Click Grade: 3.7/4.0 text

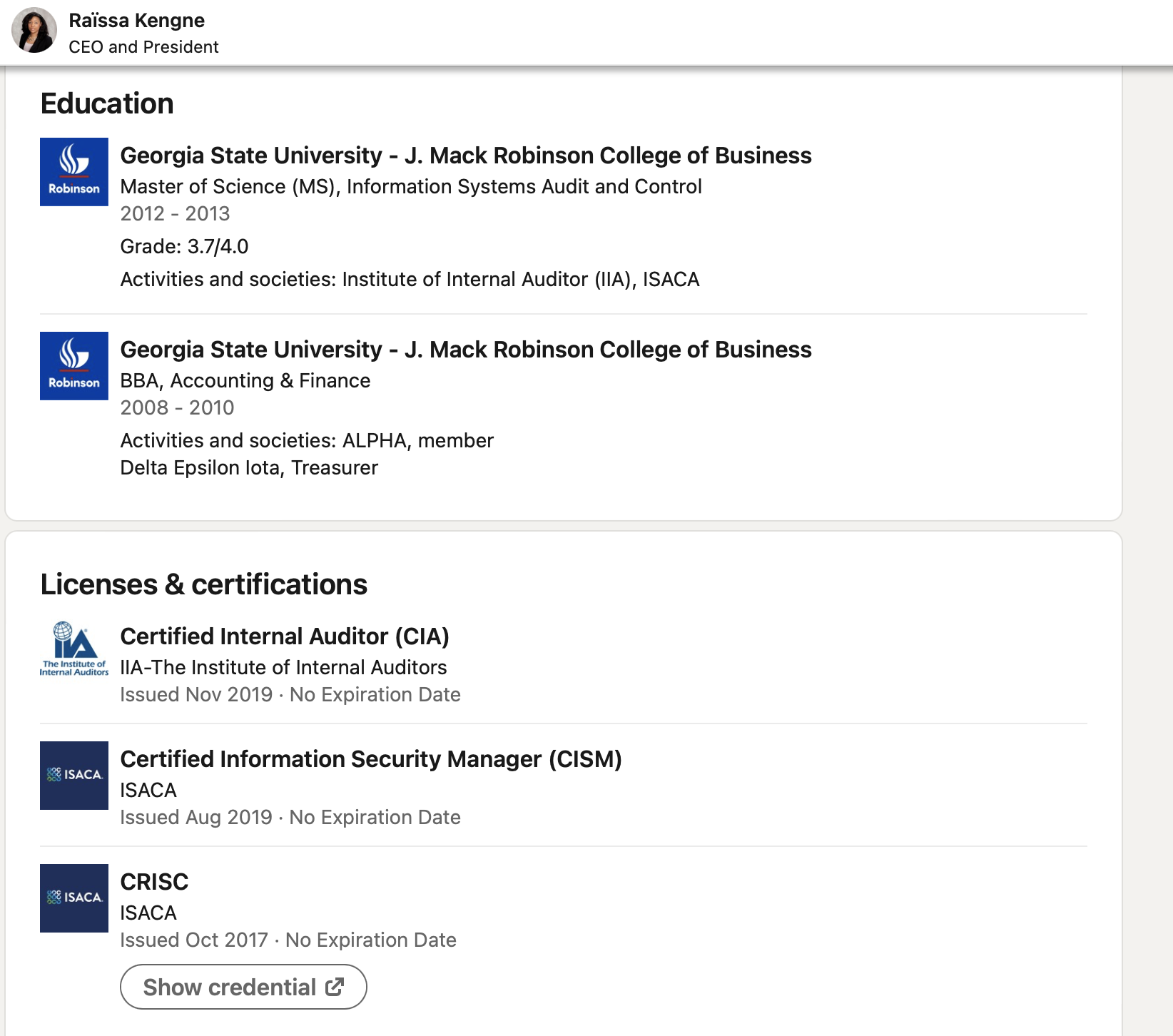[184, 247]
